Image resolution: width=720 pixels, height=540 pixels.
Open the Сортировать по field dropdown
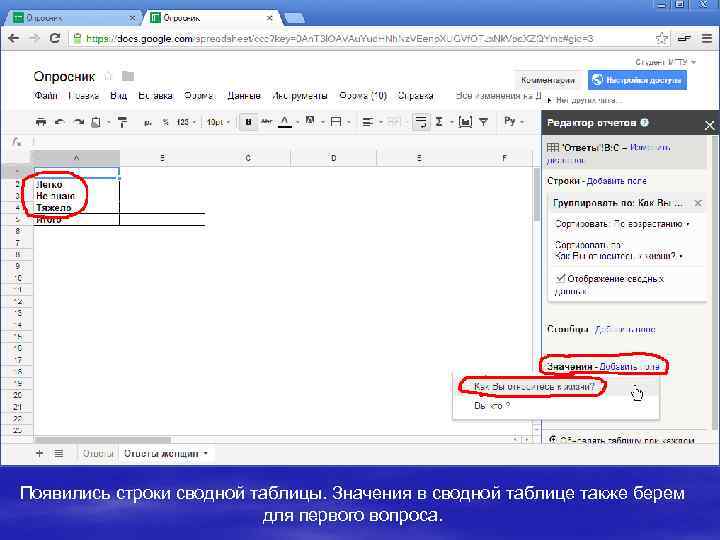pos(619,250)
